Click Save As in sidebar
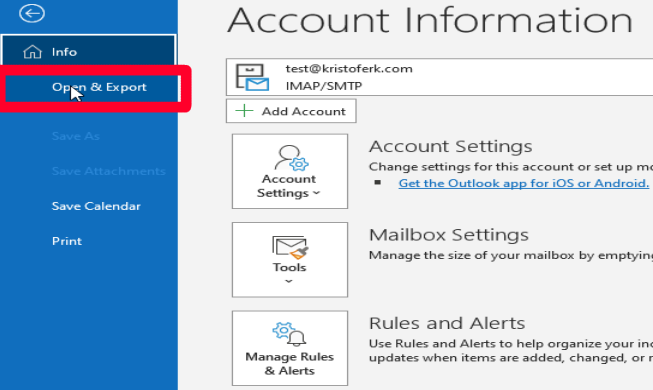The image size is (653, 390). click(x=75, y=136)
